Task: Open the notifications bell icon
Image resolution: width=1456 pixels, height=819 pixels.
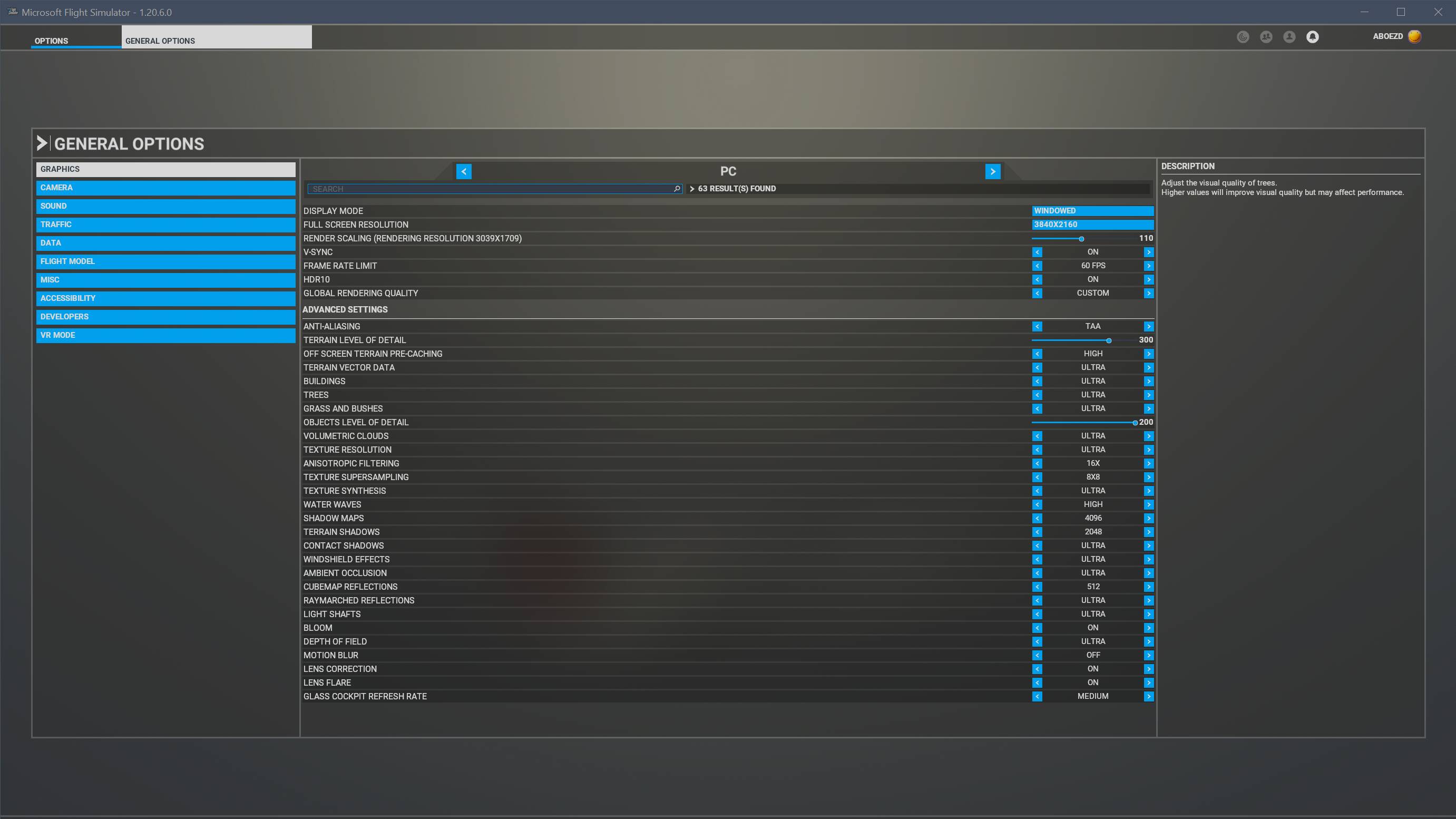Action: pyautogui.click(x=1313, y=37)
